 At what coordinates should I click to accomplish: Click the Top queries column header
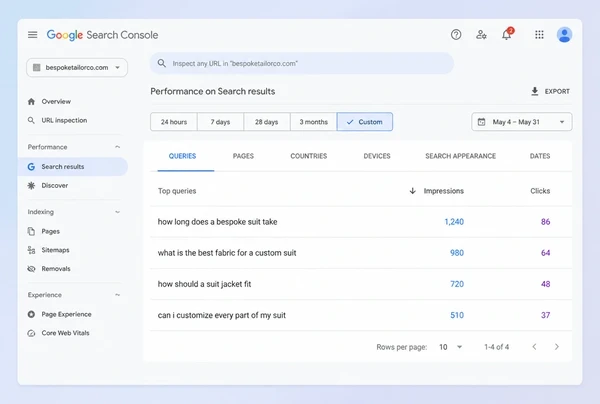177,191
